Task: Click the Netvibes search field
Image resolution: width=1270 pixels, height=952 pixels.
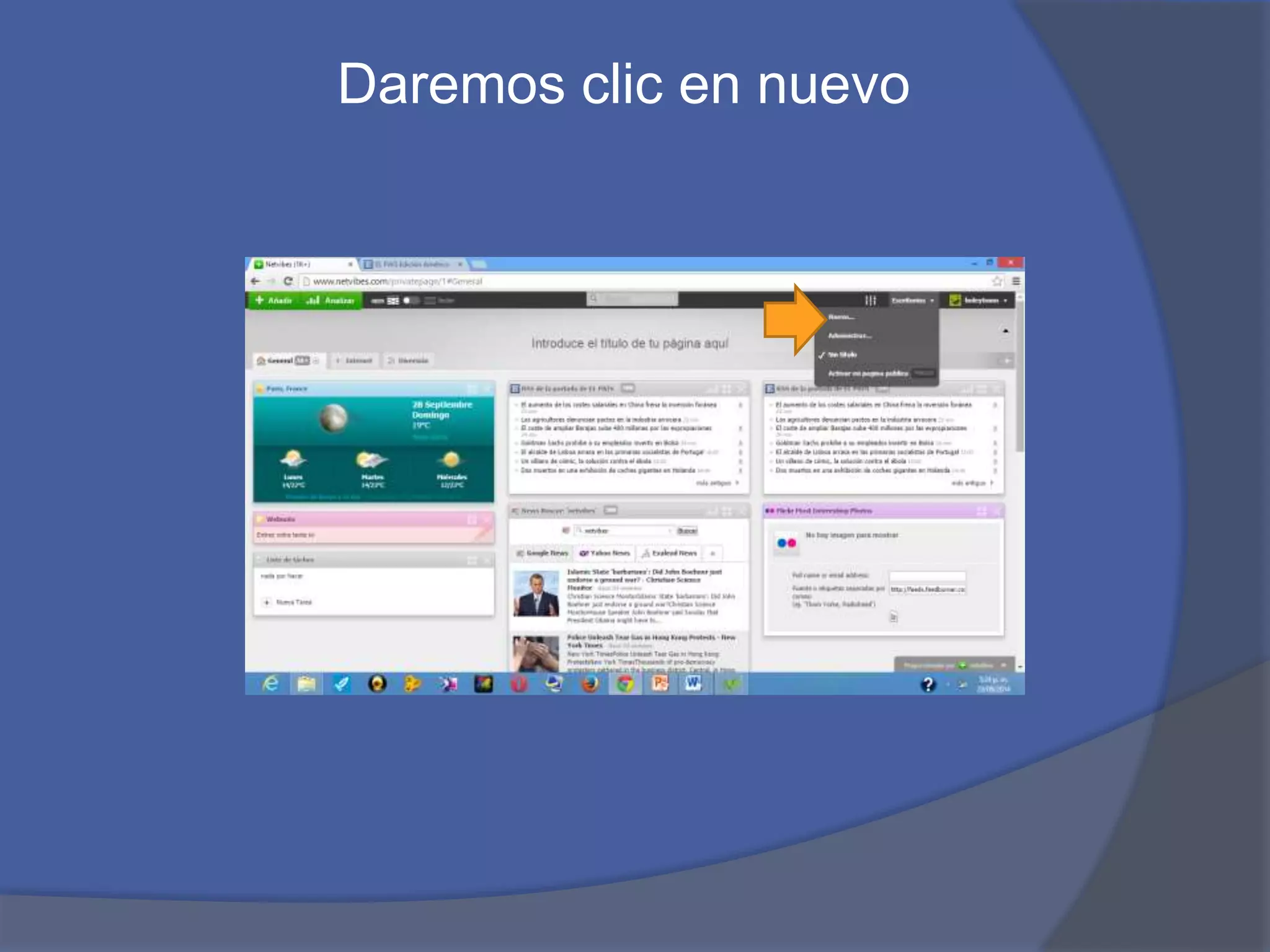Action: [633, 299]
